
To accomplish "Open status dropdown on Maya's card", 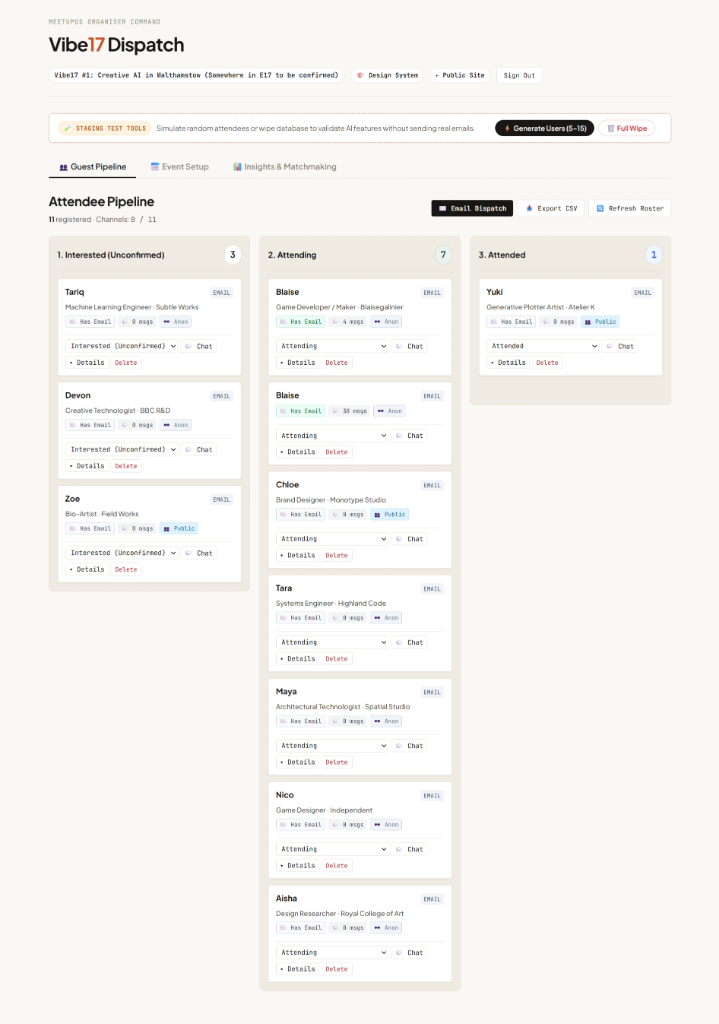I will [332, 745].
